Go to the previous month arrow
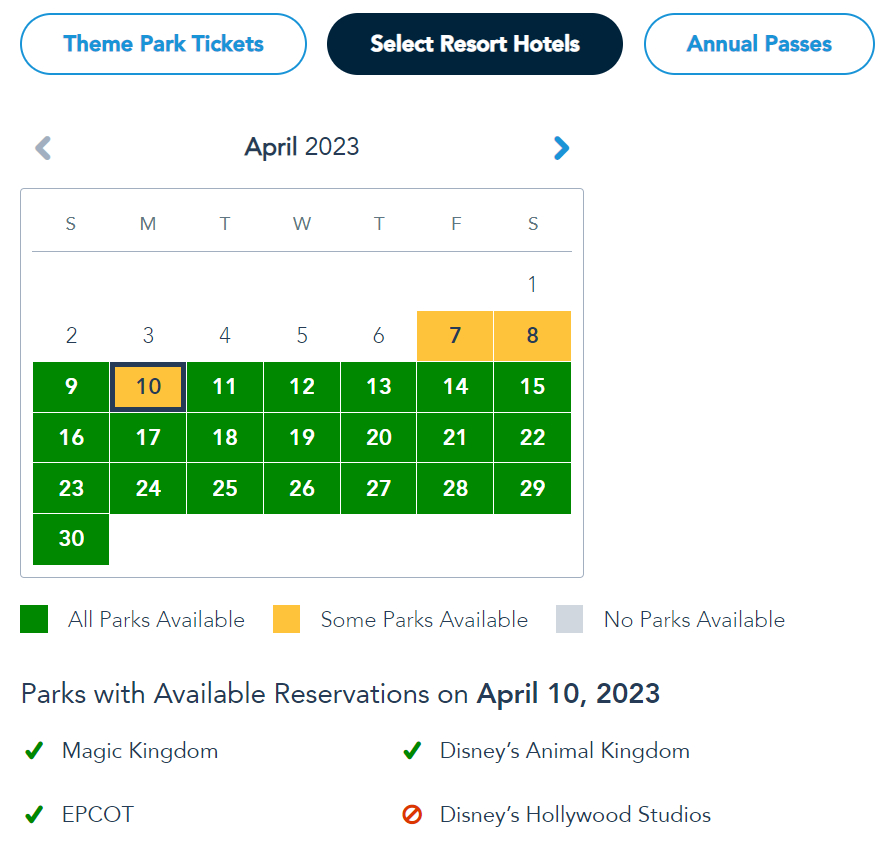Image resolution: width=885 pixels, height=858 pixels. 43,149
